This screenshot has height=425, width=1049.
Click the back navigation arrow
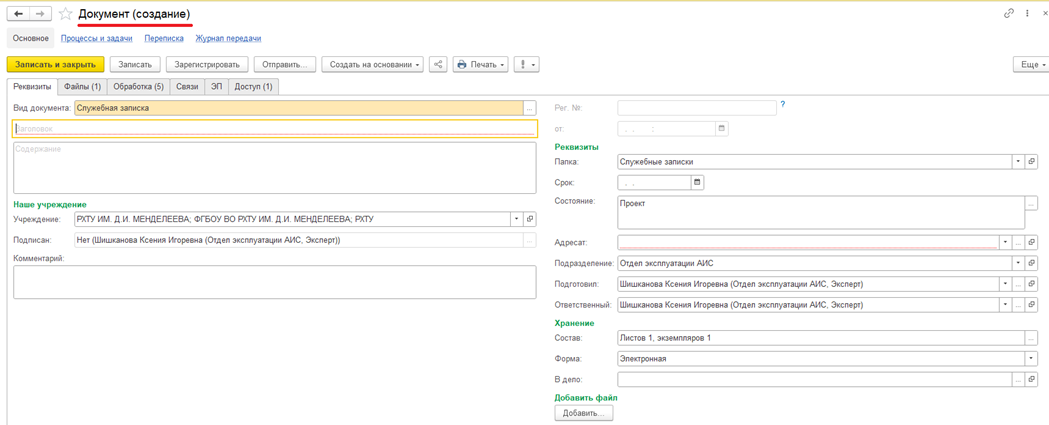tap(18, 14)
